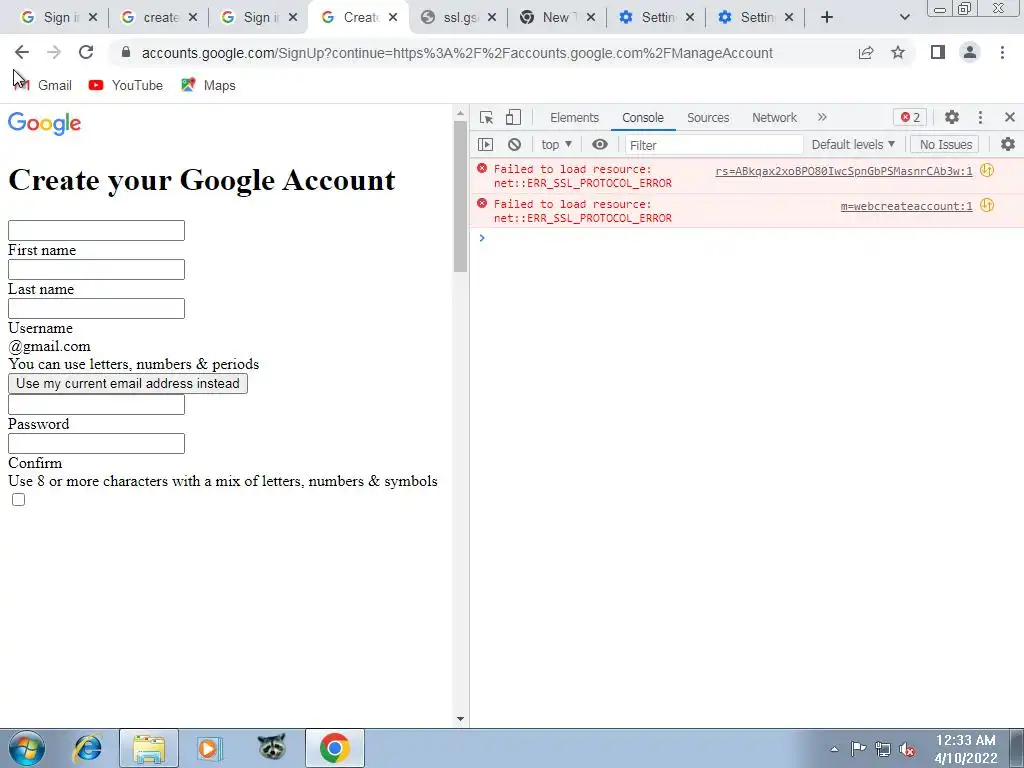1024x768 pixels.
Task: Click the Password input field
Action: tap(97, 405)
